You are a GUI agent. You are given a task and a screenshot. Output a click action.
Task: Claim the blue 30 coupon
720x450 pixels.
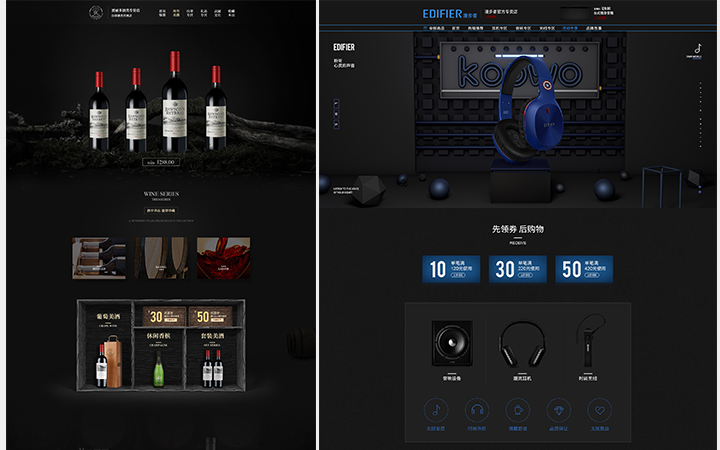[518, 269]
